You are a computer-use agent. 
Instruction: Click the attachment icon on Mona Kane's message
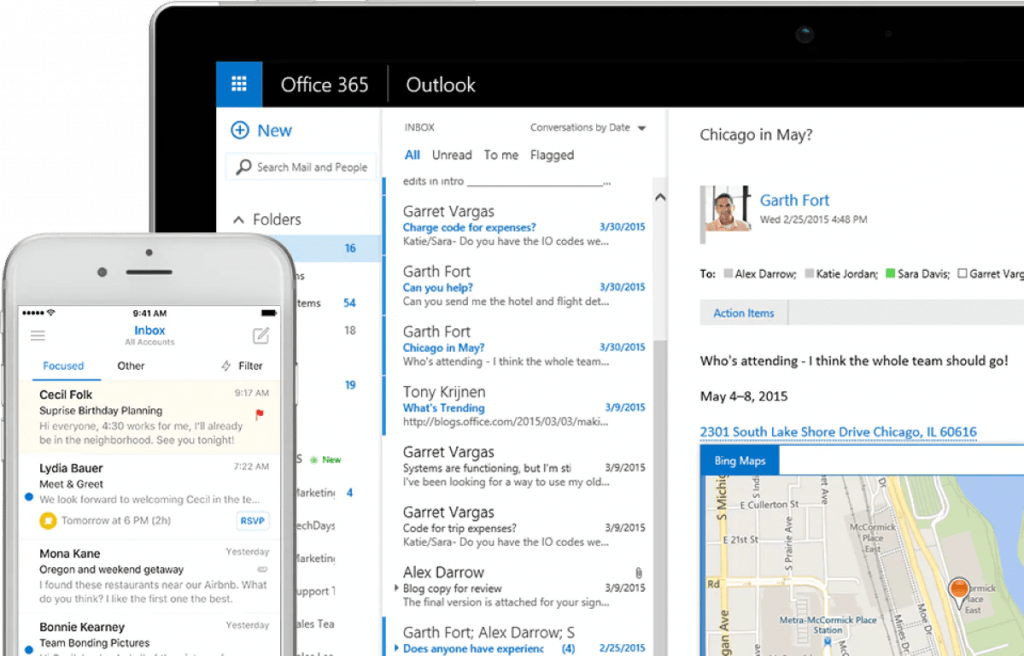coord(262,569)
